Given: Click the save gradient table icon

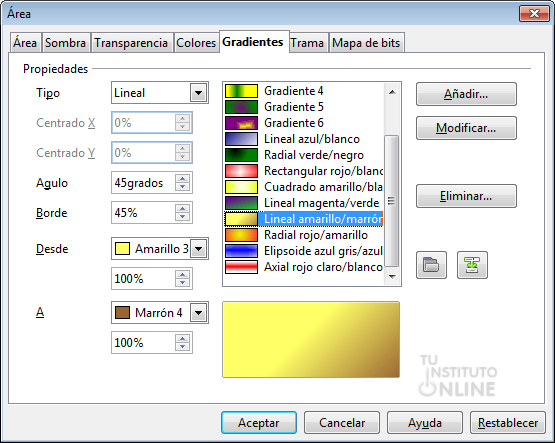Looking at the screenshot, I should pyautogui.click(x=472, y=265).
